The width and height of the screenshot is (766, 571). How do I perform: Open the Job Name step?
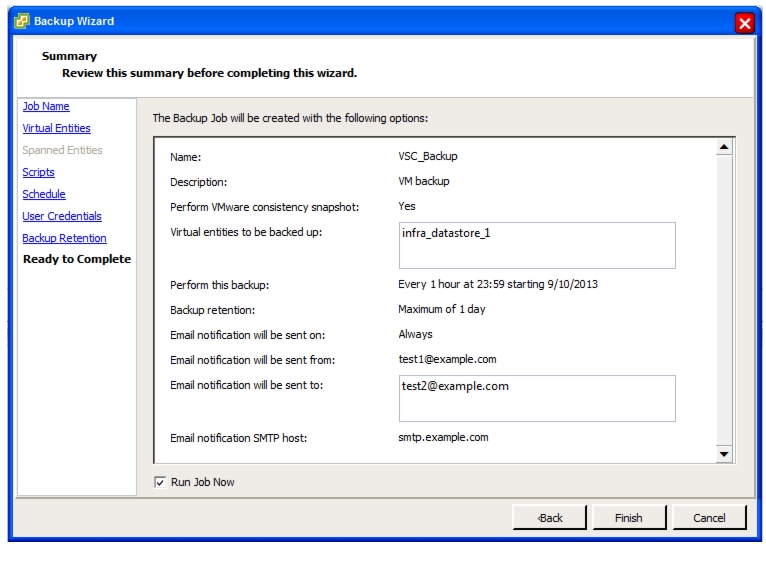pyautogui.click(x=46, y=106)
